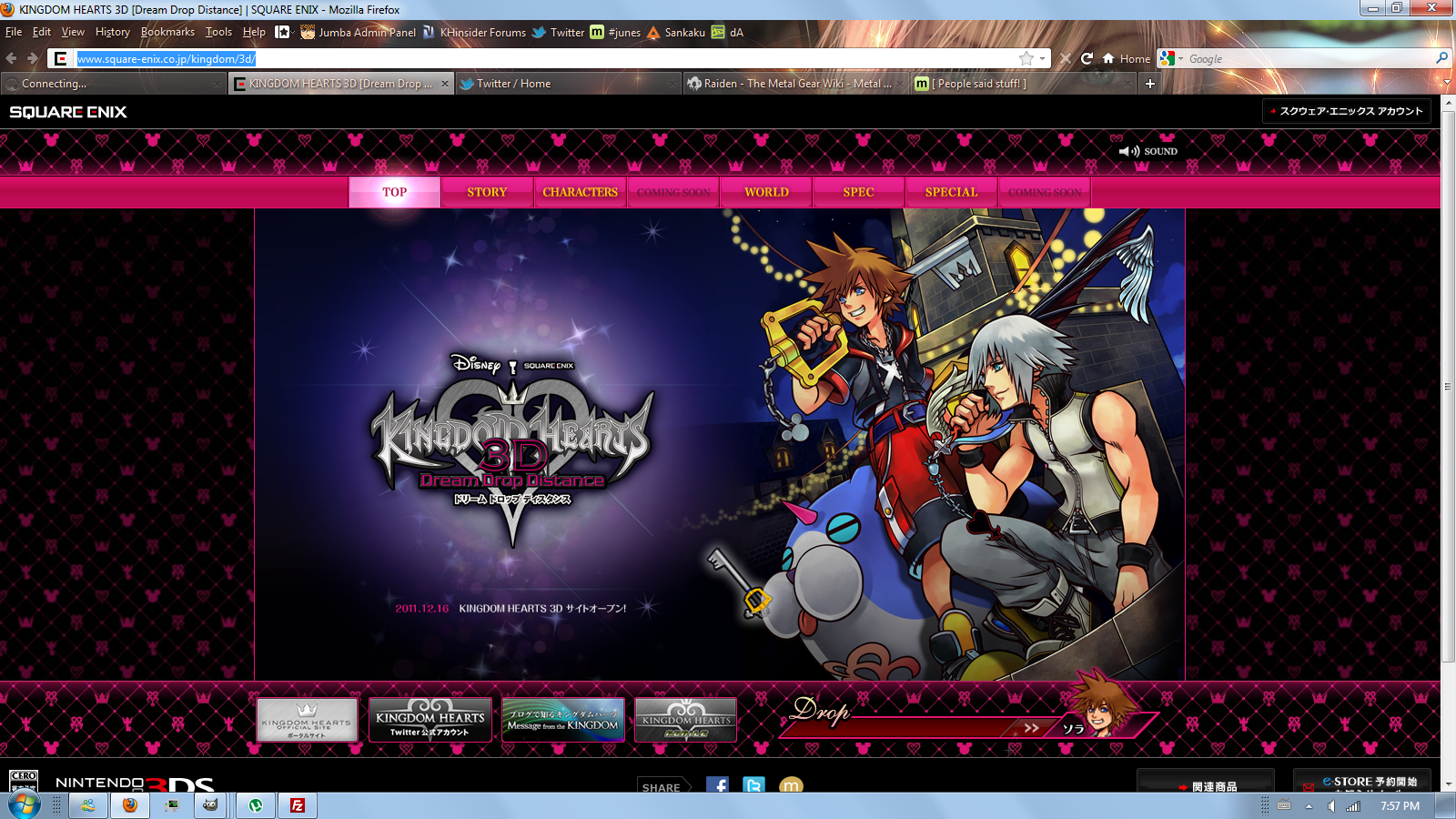Switch to the Connecting... tab
Screen dimensions: 1456x819
(113, 84)
